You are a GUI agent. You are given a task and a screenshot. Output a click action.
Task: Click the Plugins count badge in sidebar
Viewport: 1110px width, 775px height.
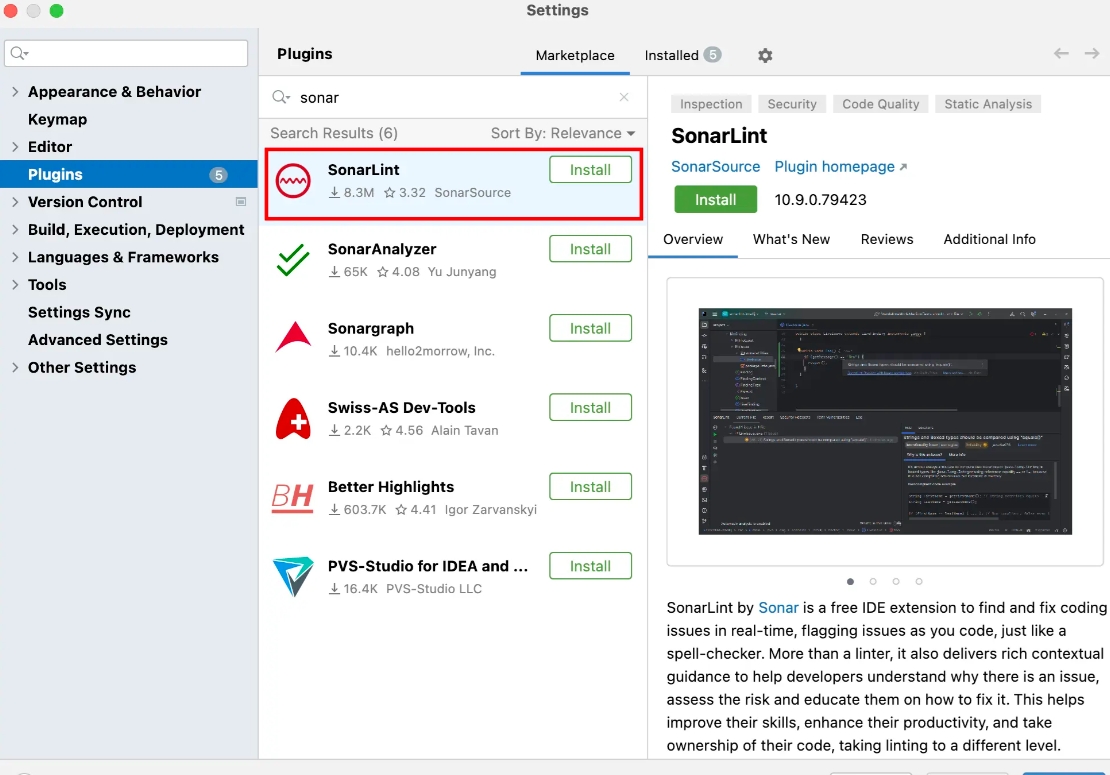219,175
